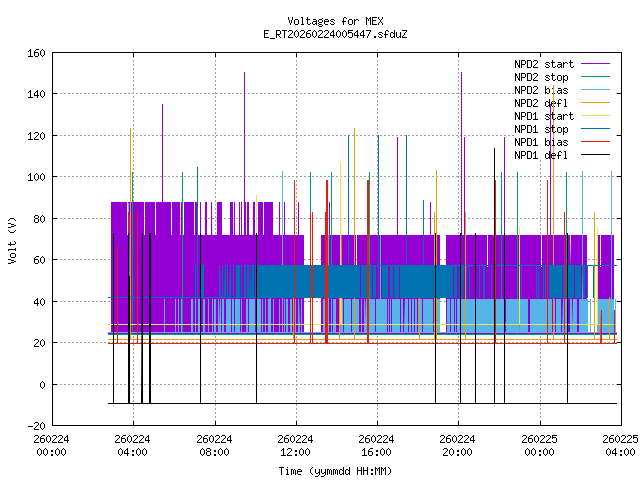Select the NPD1 stop legend label
640x480 pixels.
click(542, 129)
